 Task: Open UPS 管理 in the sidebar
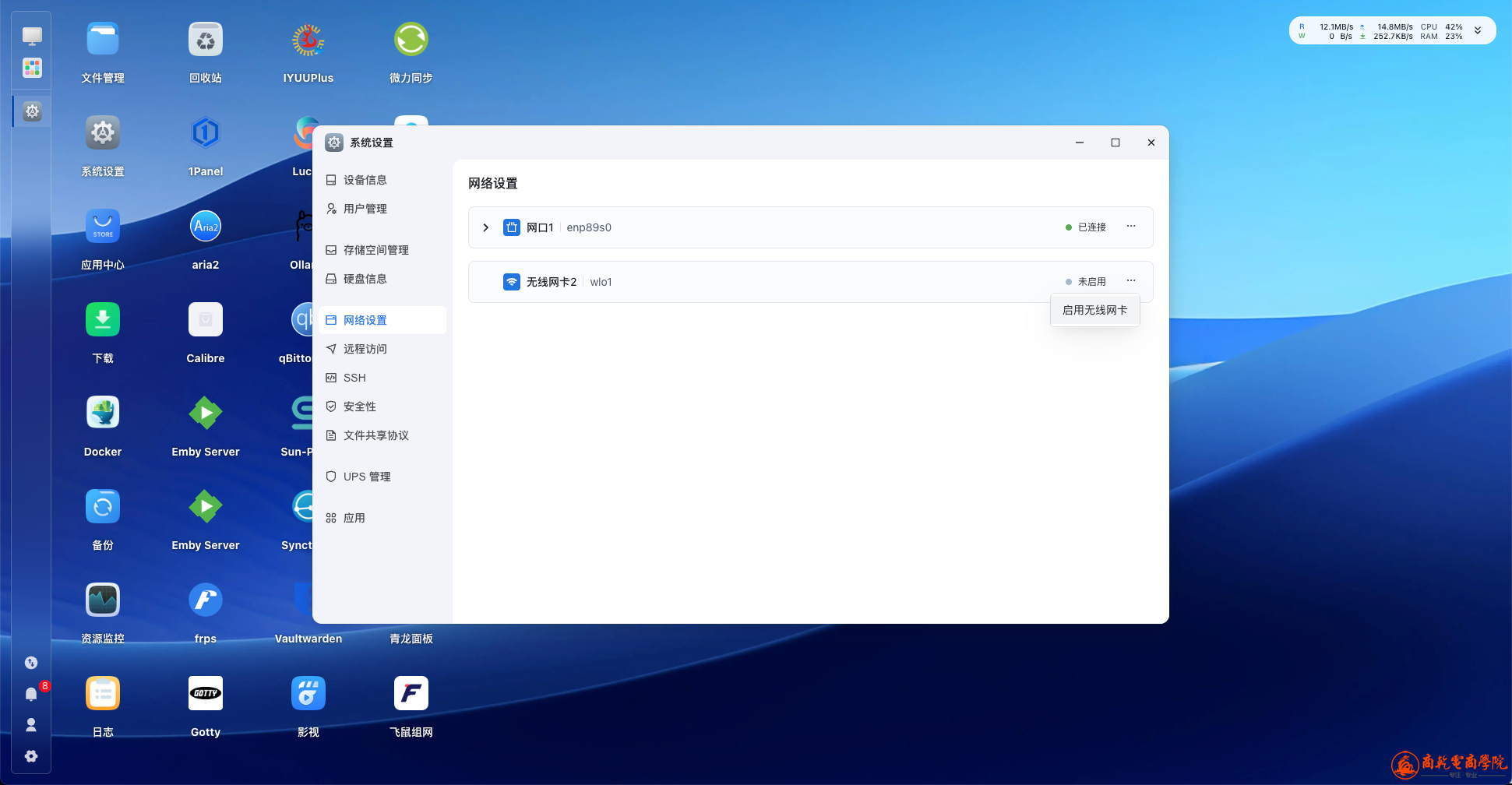pyautogui.click(x=382, y=477)
